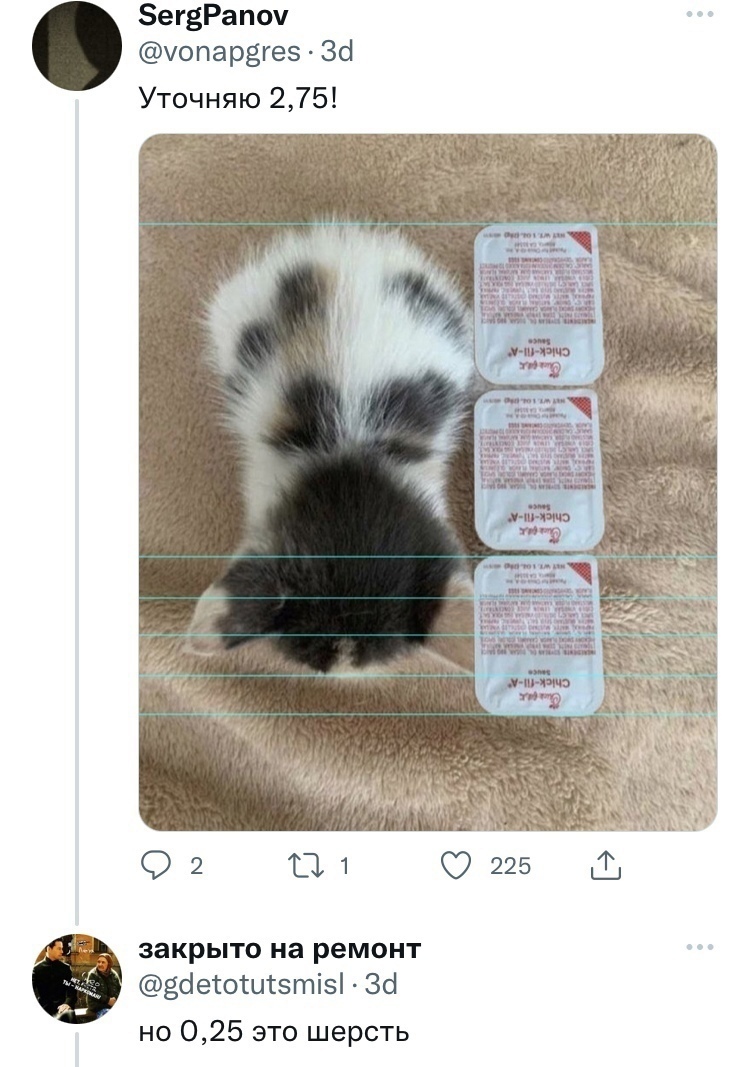Screen dimensions: 750x1067
Task: Click the 3d timestamp on SergPanov's tweet
Action: [337, 52]
